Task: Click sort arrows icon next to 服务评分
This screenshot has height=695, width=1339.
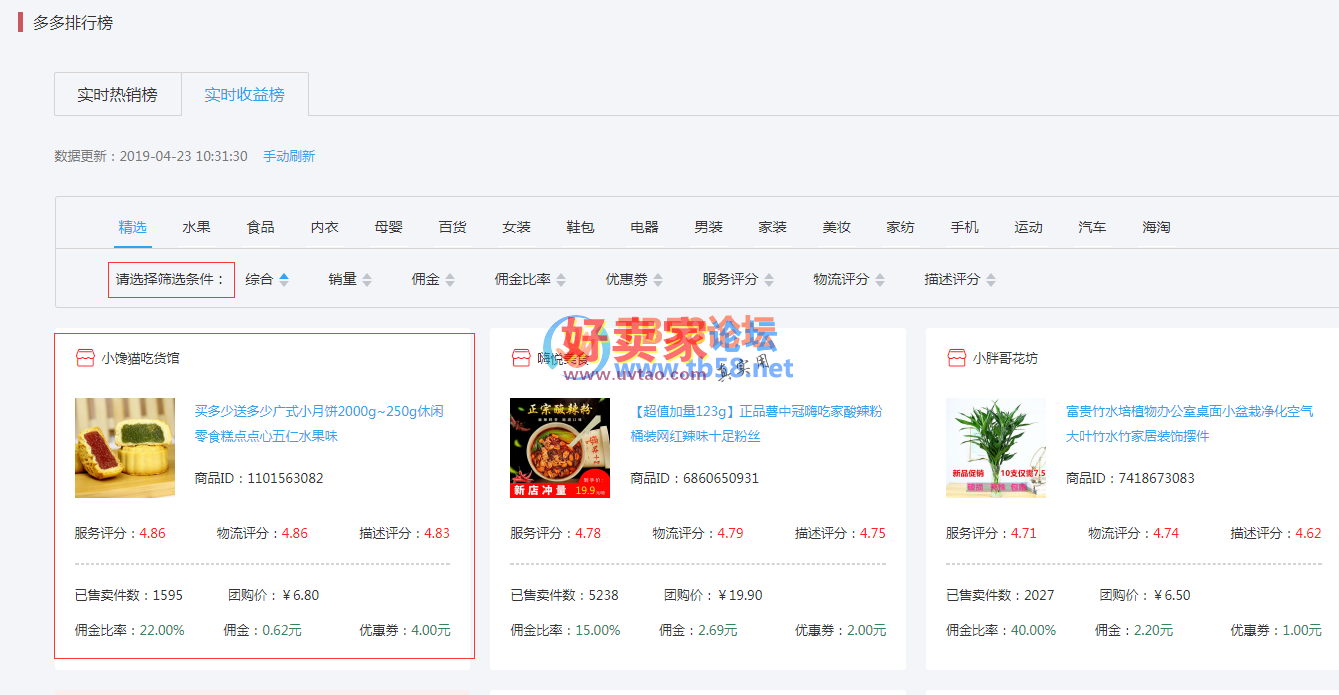Action: 768,280
